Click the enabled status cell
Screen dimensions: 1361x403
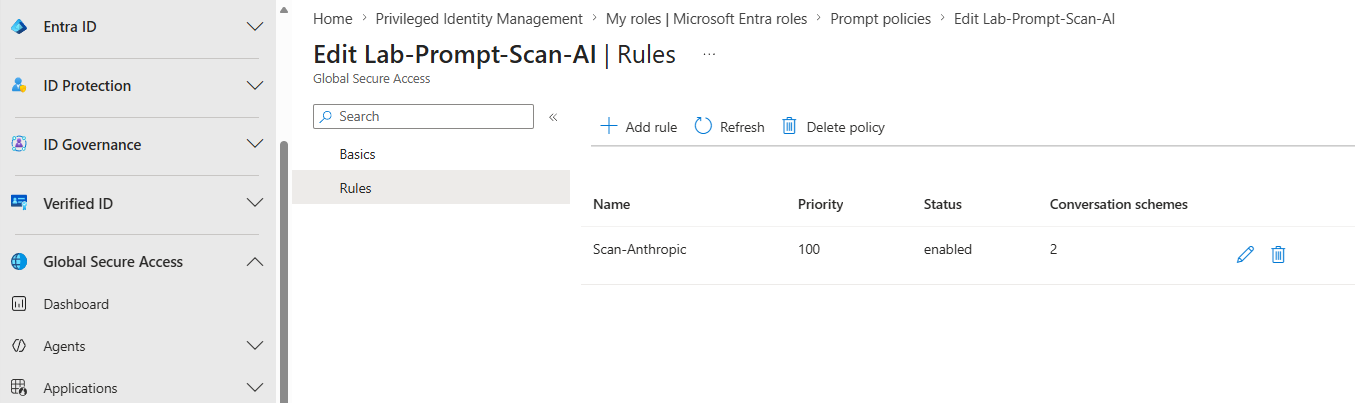pyautogui.click(x=948, y=249)
